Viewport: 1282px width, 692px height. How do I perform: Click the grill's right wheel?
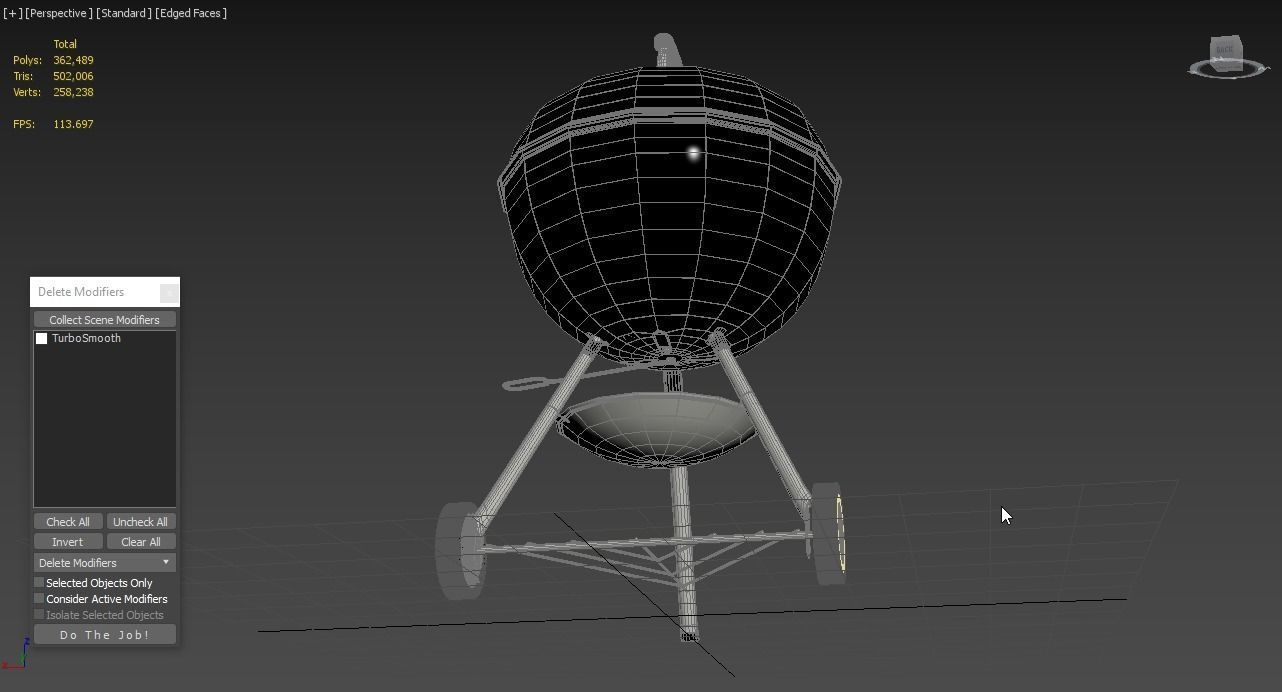[828, 533]
